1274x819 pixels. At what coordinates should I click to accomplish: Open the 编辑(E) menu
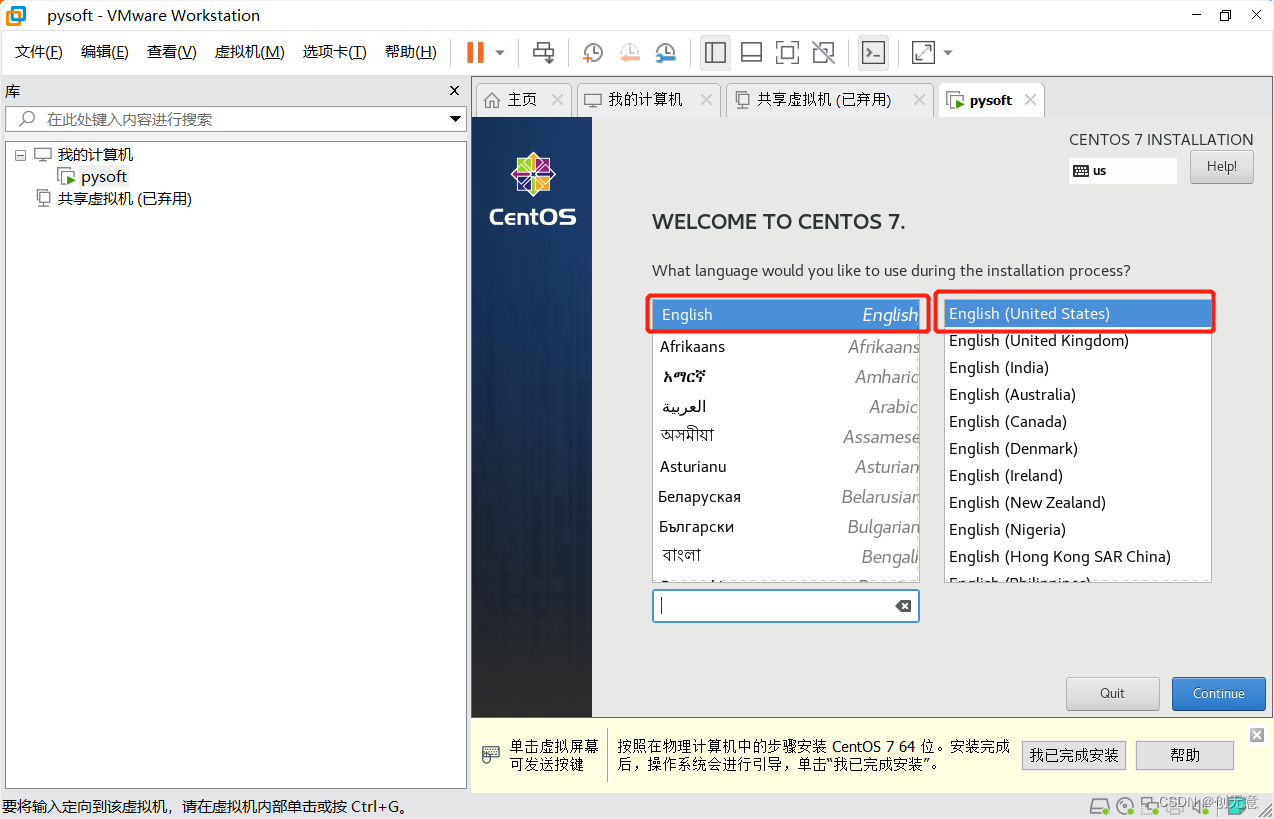pyautogui.click(x=105, y=52)
